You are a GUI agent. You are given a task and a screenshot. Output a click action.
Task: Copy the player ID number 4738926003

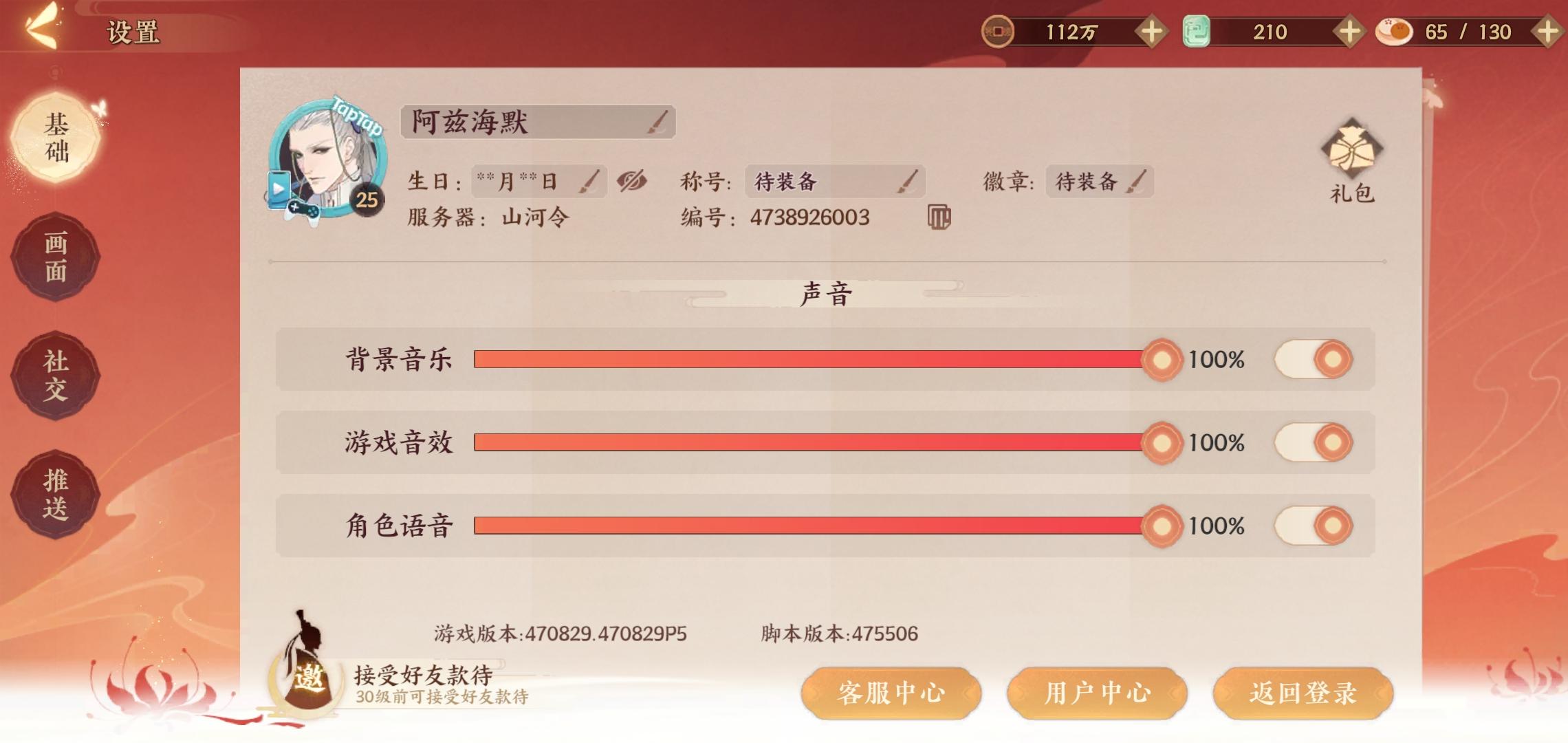point(939,217)
